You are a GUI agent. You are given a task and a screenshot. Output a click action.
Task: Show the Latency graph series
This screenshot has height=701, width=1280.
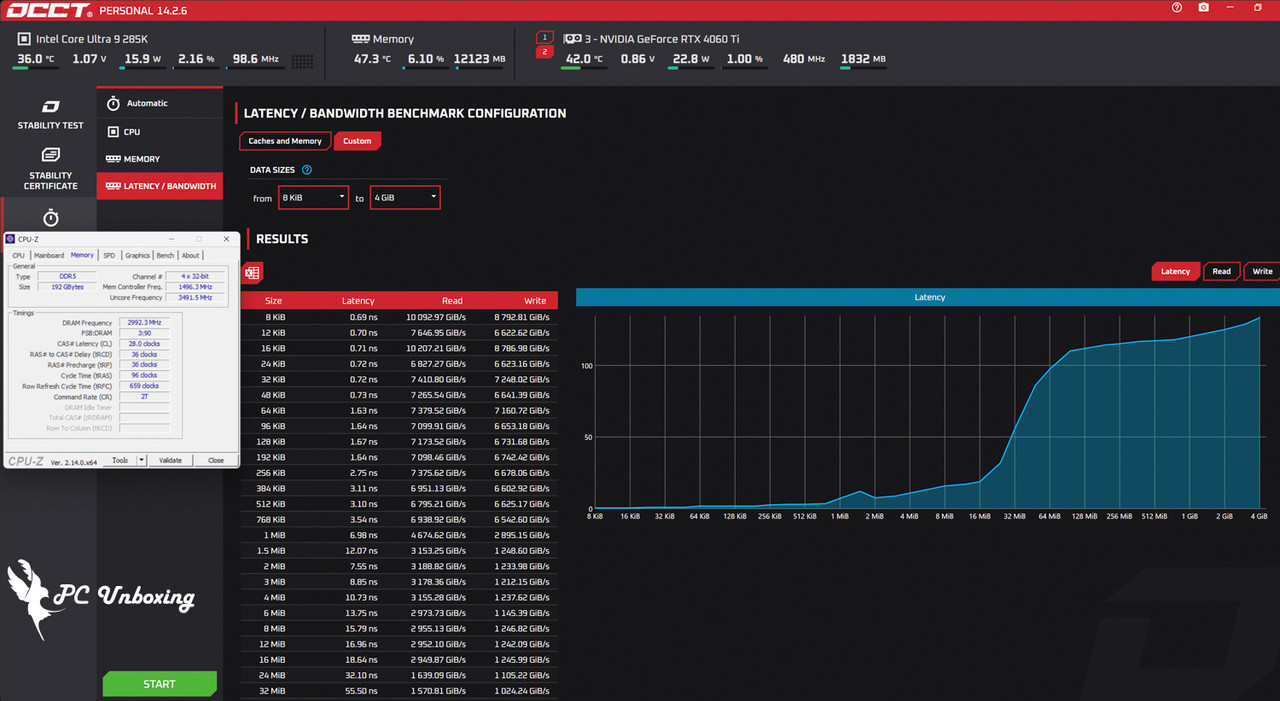pyautogui.click(x=1175, y=271)
